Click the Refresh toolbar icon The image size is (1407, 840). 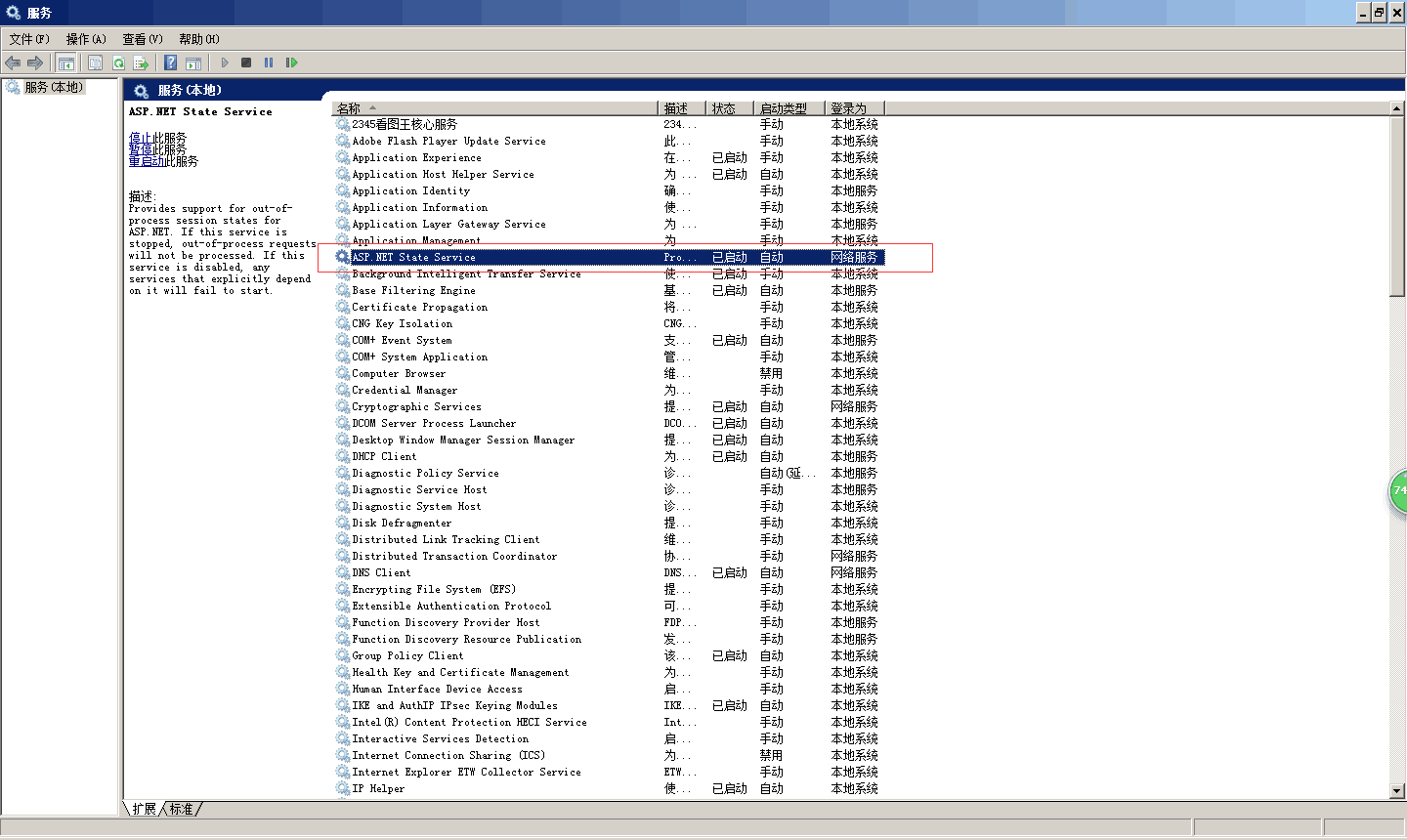point(118,63)
